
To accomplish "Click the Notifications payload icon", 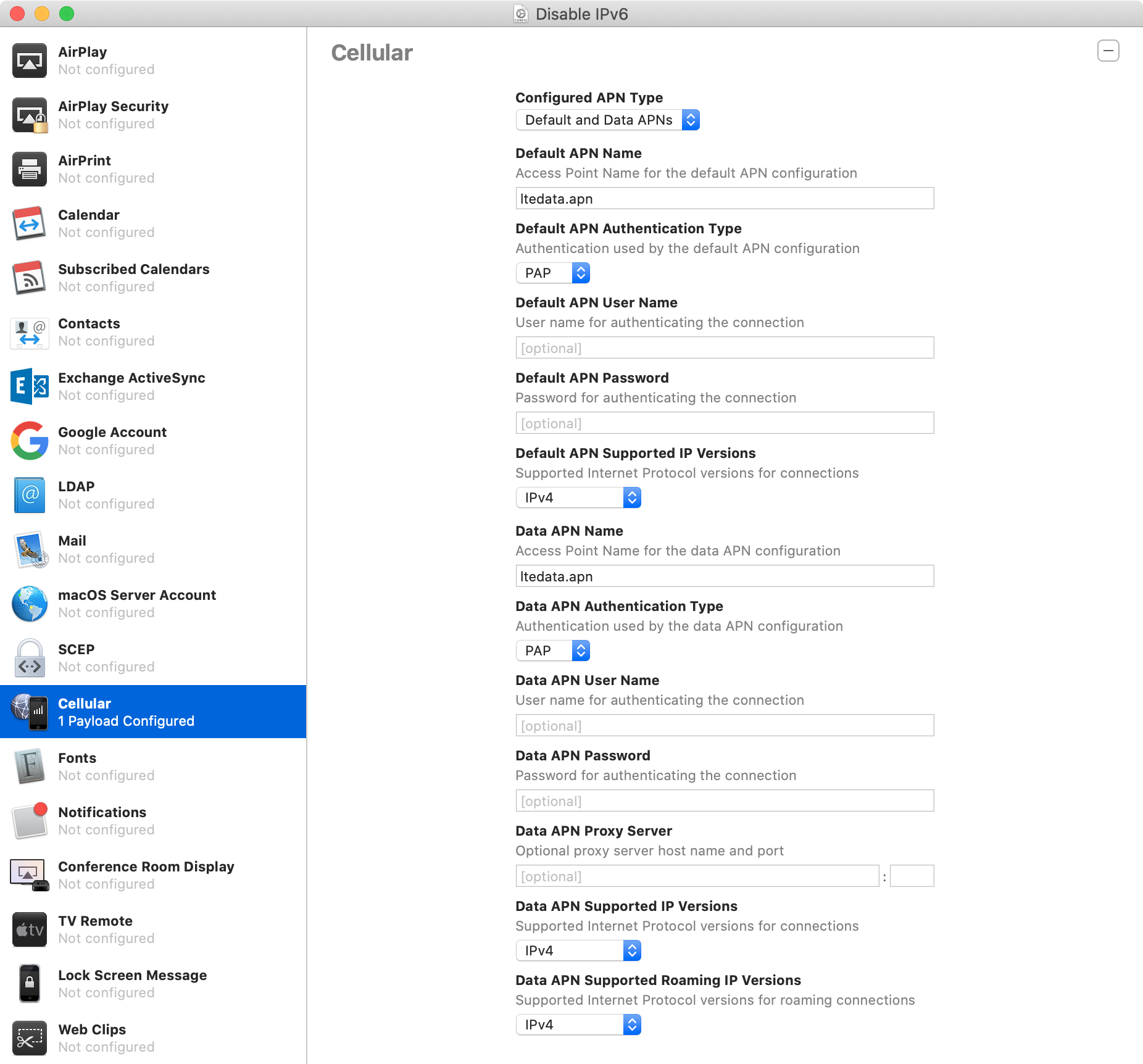I will [x=29, y=821].
